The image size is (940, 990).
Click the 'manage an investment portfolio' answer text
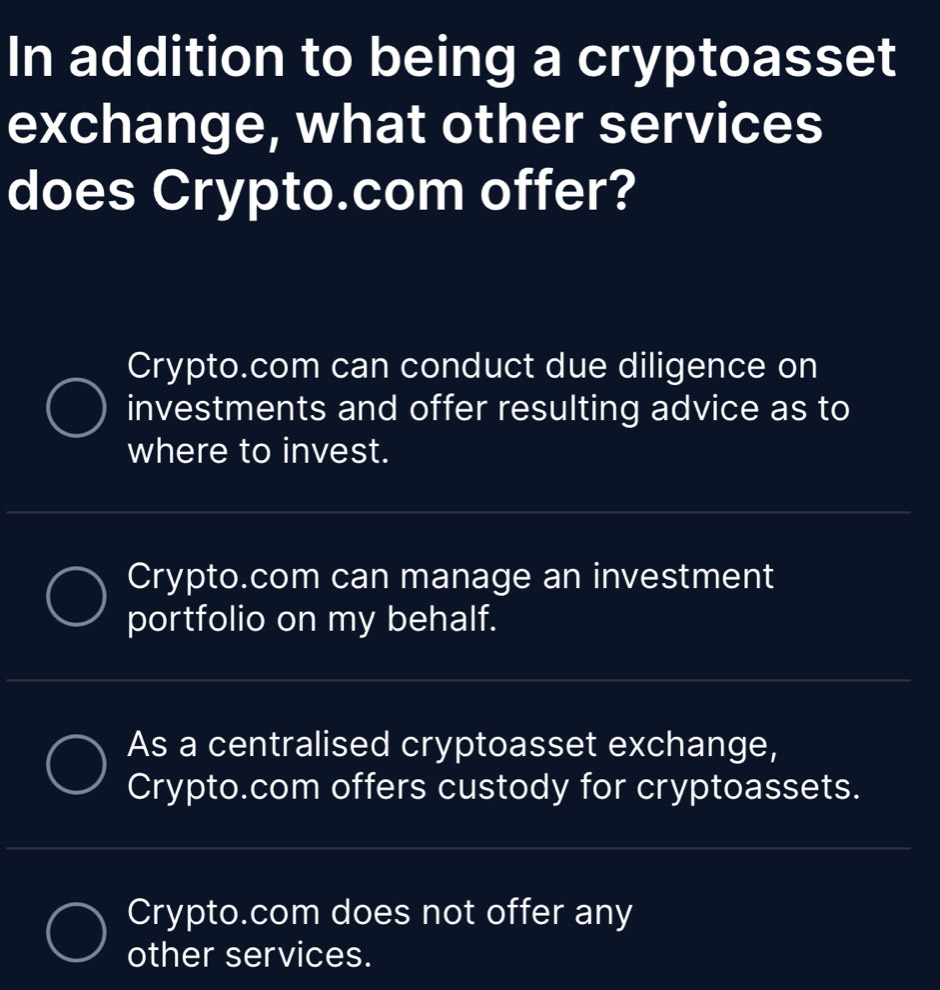tap(451, 577)
